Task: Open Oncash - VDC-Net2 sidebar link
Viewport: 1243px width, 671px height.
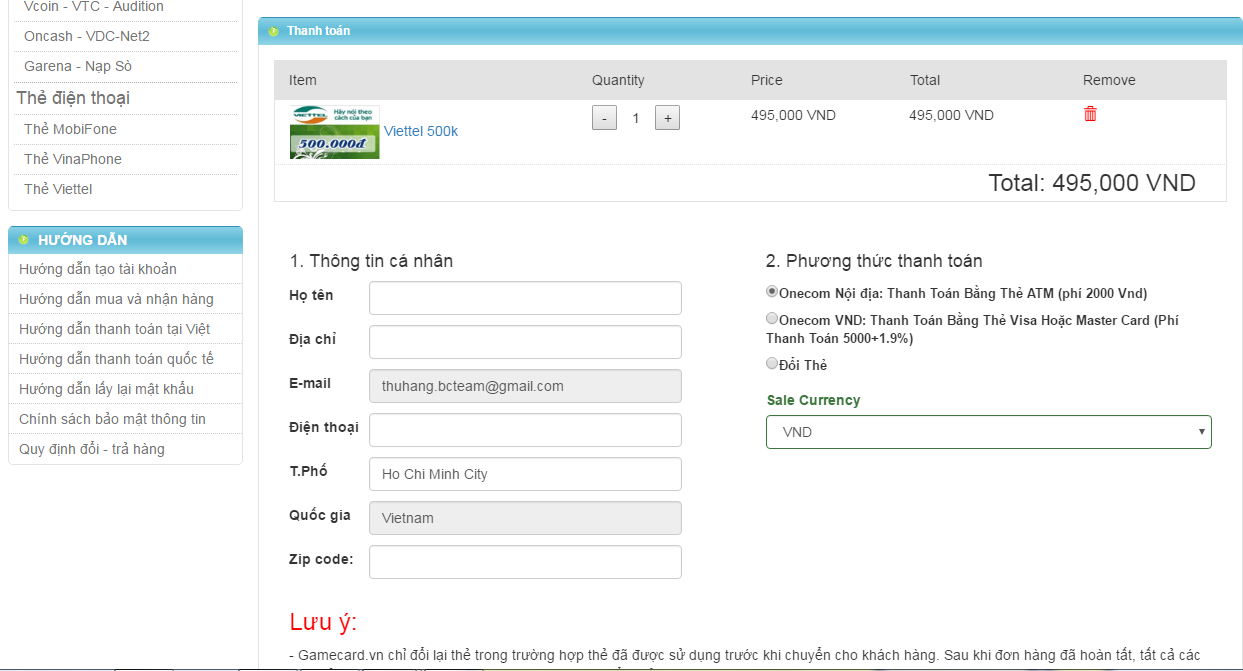Action: pyautogui.click(x=87, y=36)
